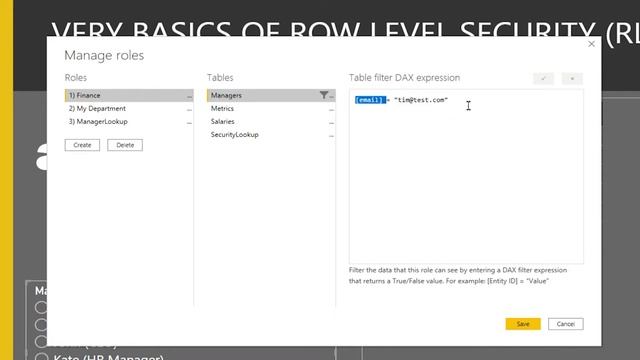Image resolution: width=640 pixels, height=360 pixels.
Task: Click the "tim@test.com" string in the expression
Action: point(421,100)
